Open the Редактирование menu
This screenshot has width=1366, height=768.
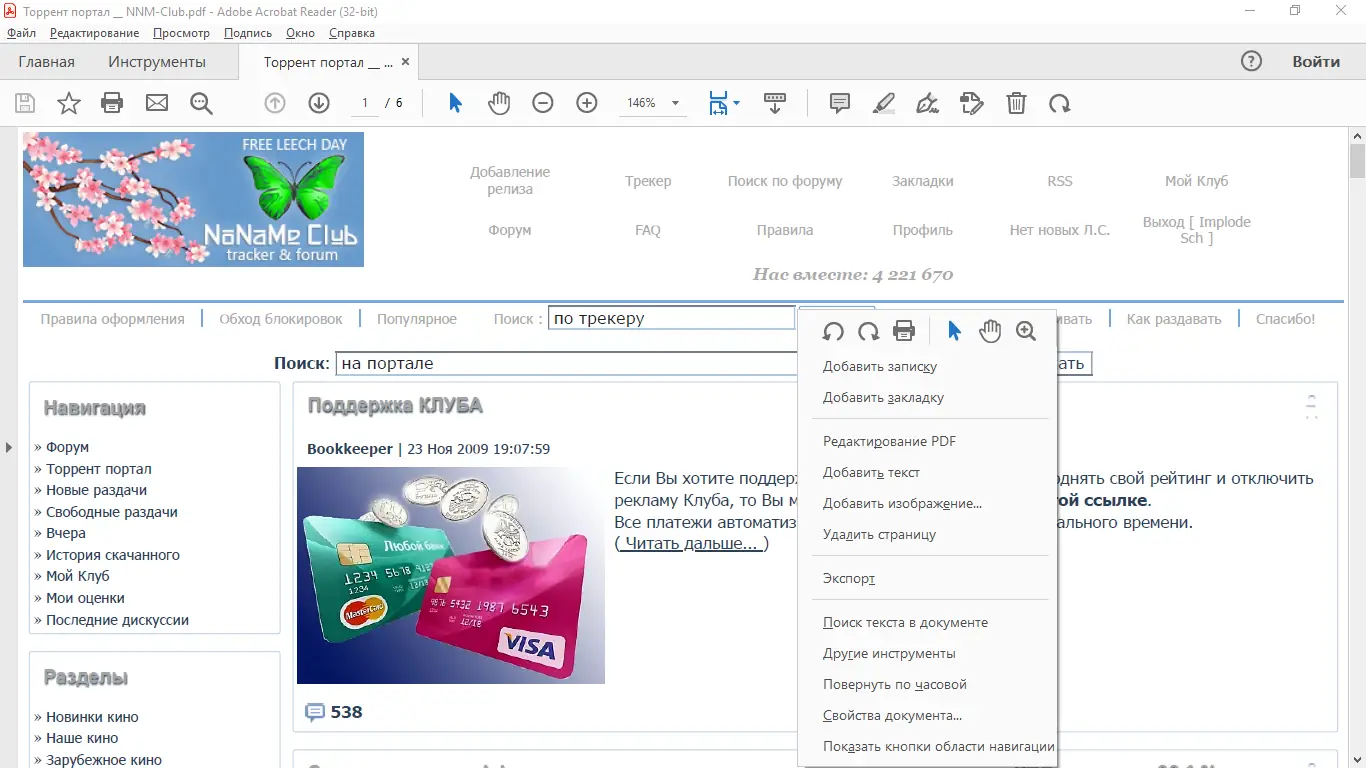[x=95, y=33]
